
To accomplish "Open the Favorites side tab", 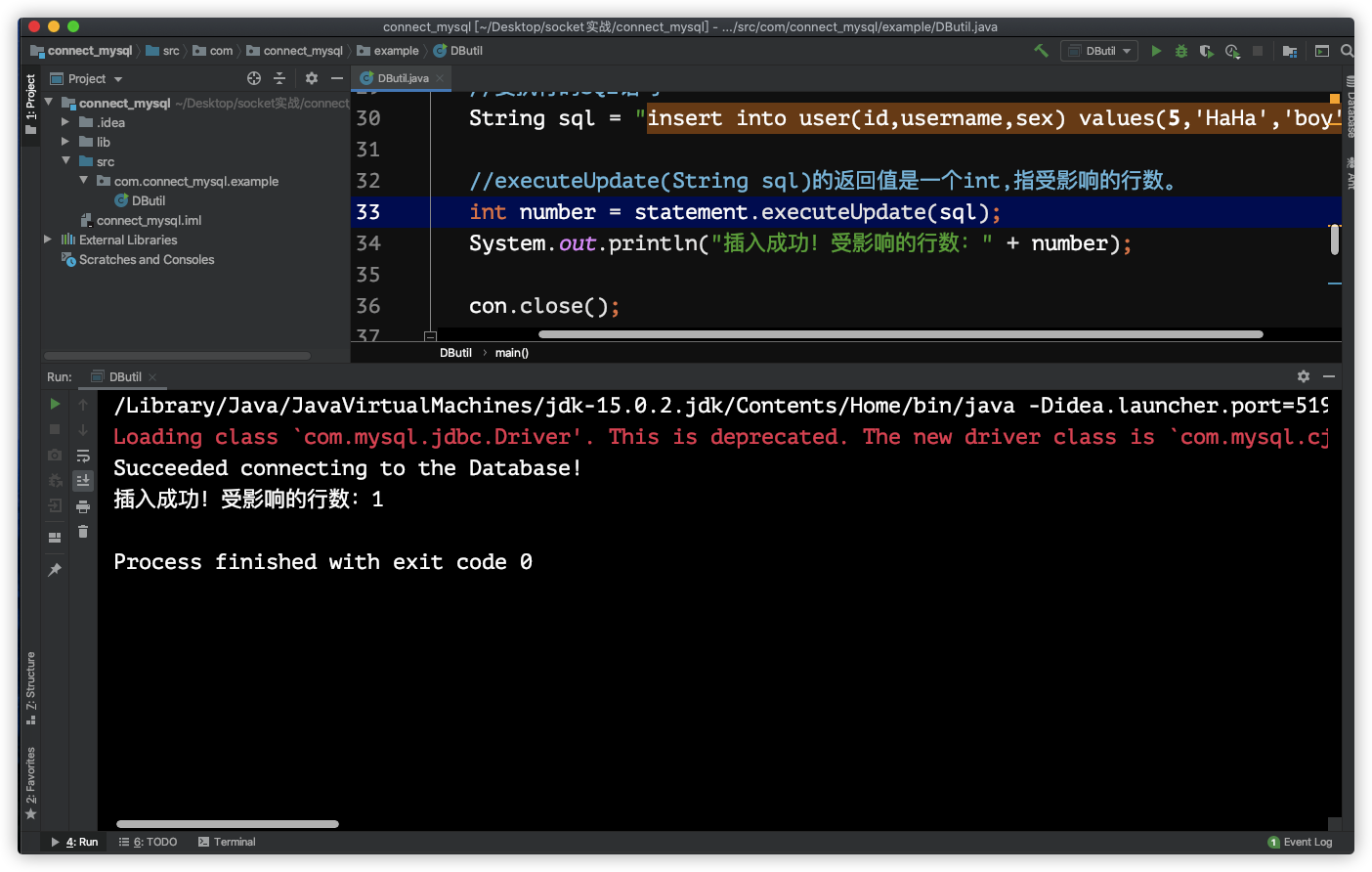I will [30, 783].
